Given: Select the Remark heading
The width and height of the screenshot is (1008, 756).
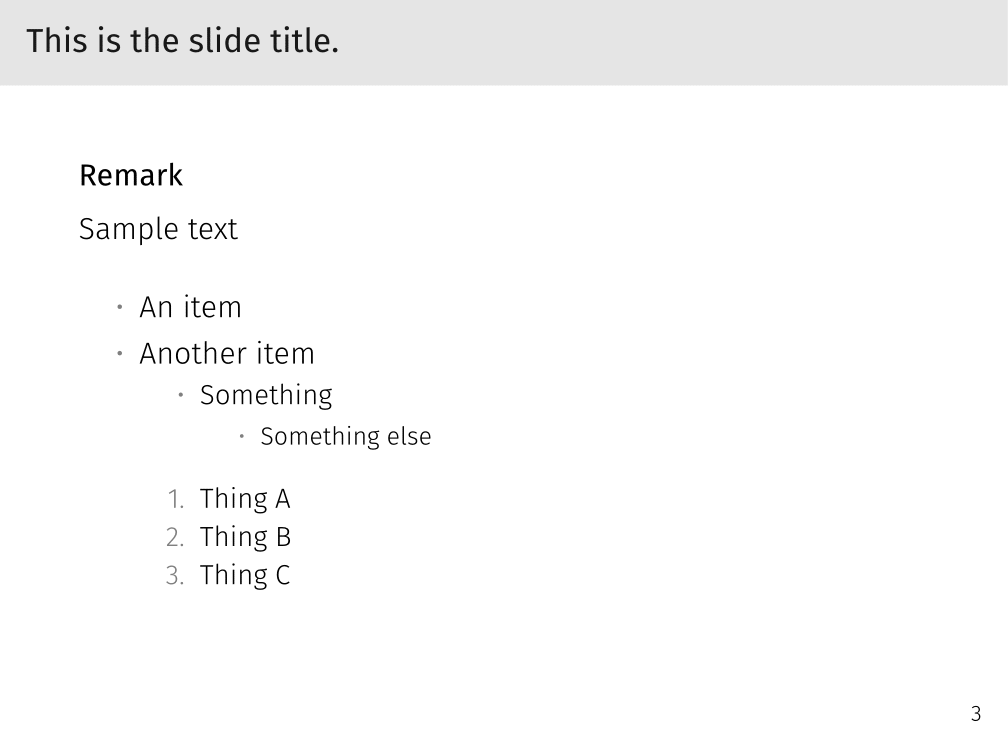Looking at the screenshot, I should point(131,175).
